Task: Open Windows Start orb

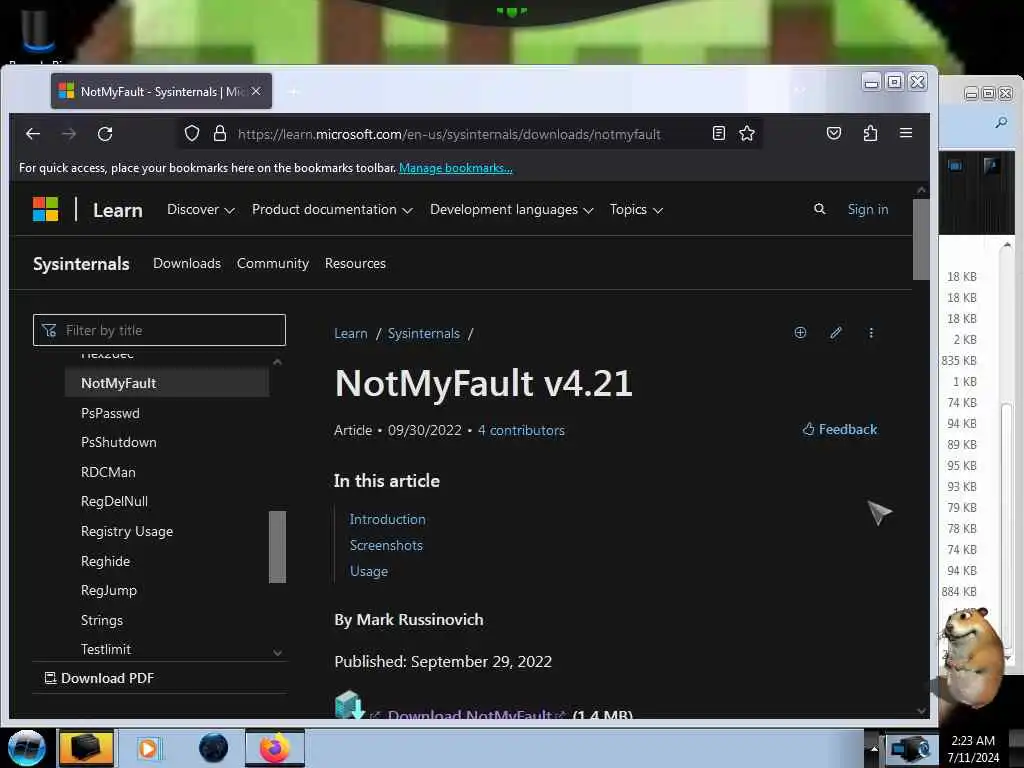Action: 26,748
